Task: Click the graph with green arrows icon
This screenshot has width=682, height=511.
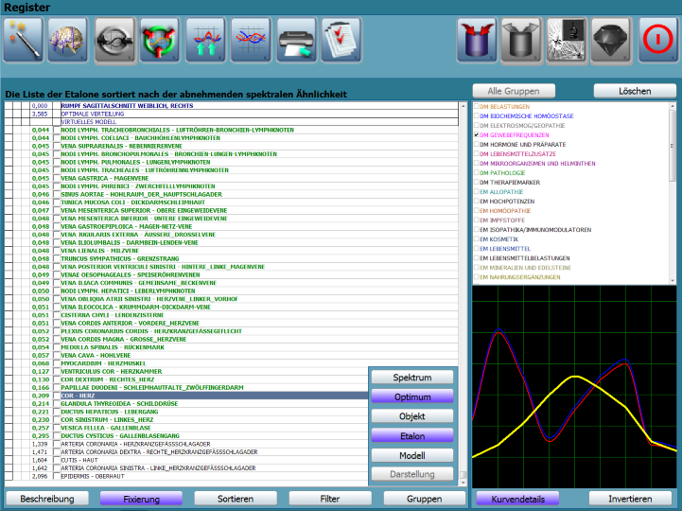Action: tap(205, 42)
